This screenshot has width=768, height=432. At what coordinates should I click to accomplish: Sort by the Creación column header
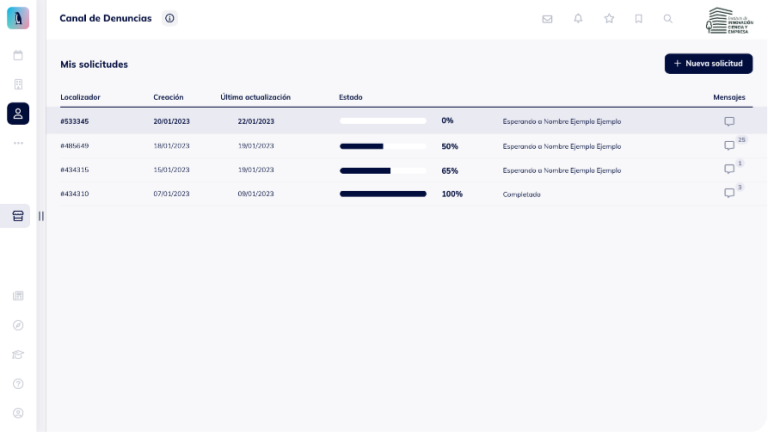click(168, 97)
